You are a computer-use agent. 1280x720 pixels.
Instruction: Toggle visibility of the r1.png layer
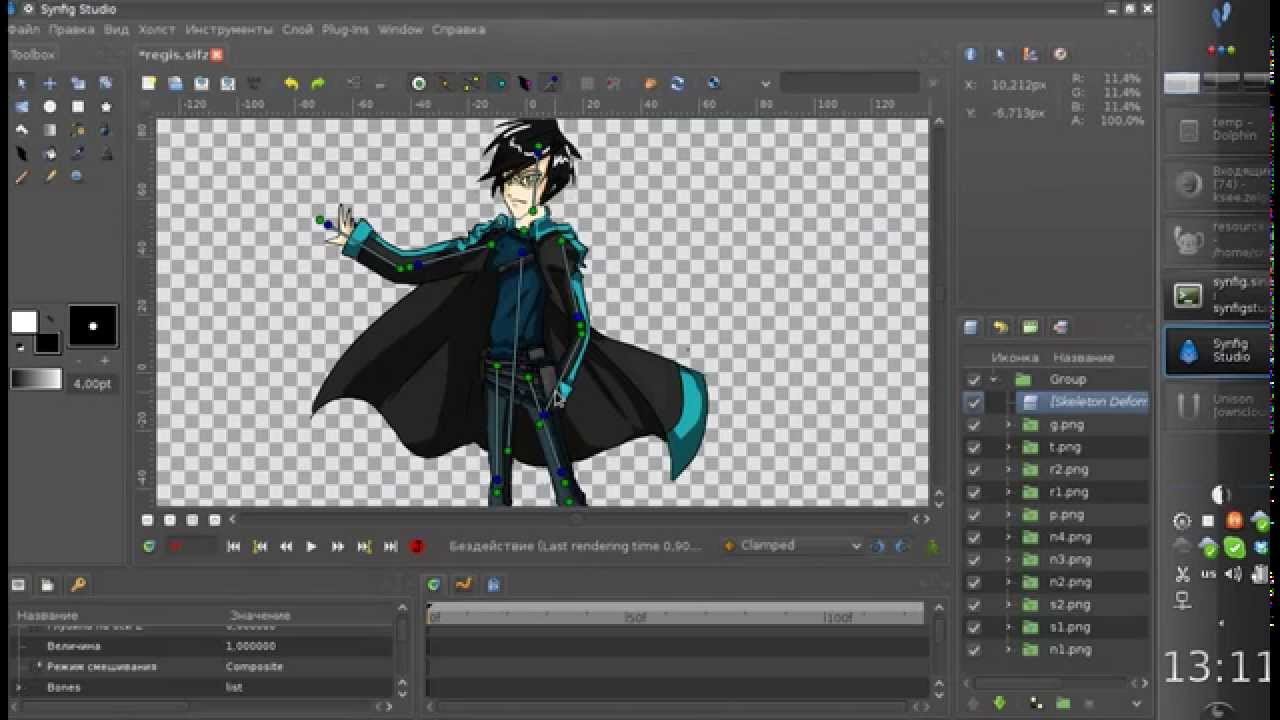point(974,492)
